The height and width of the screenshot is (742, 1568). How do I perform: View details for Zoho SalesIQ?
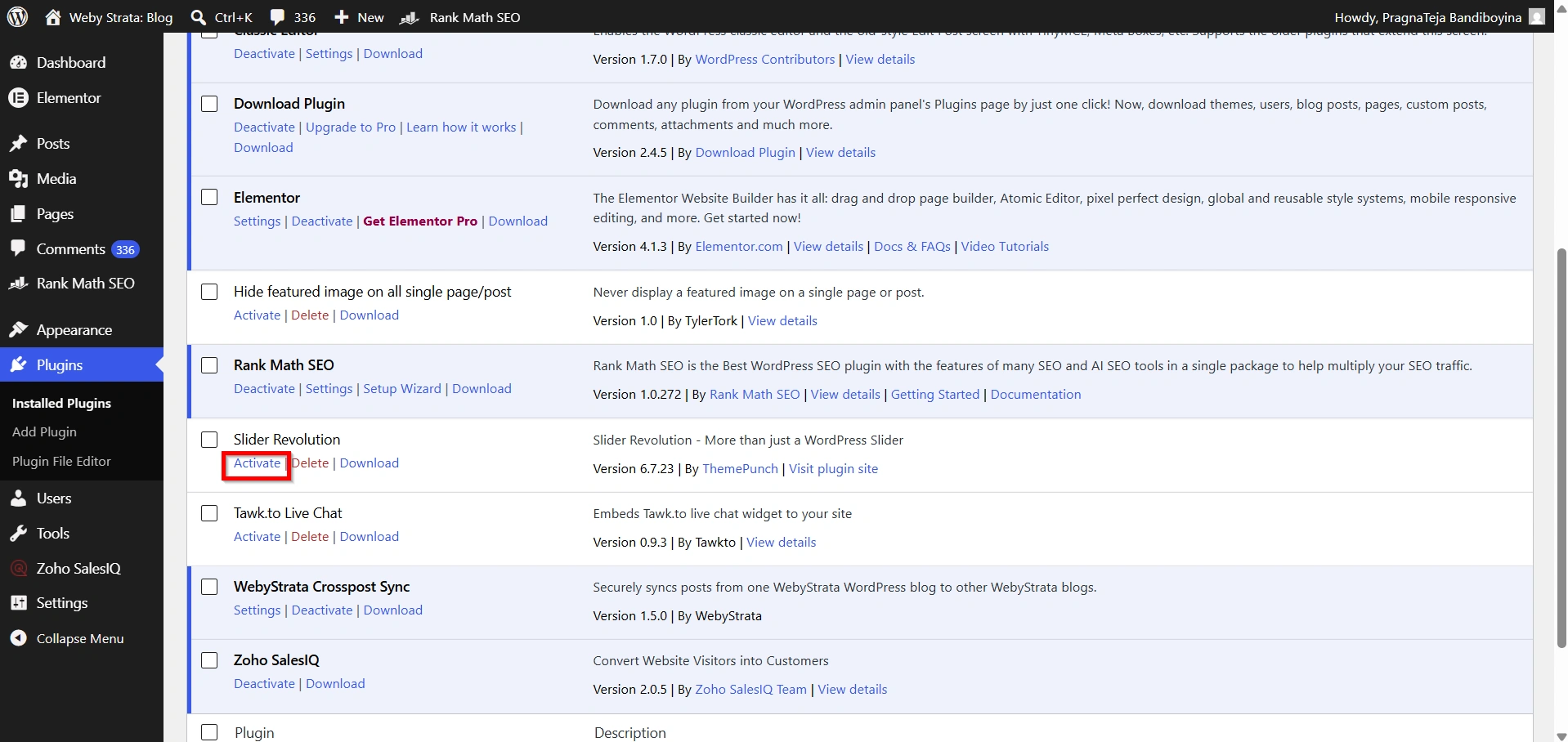[852, 690]
